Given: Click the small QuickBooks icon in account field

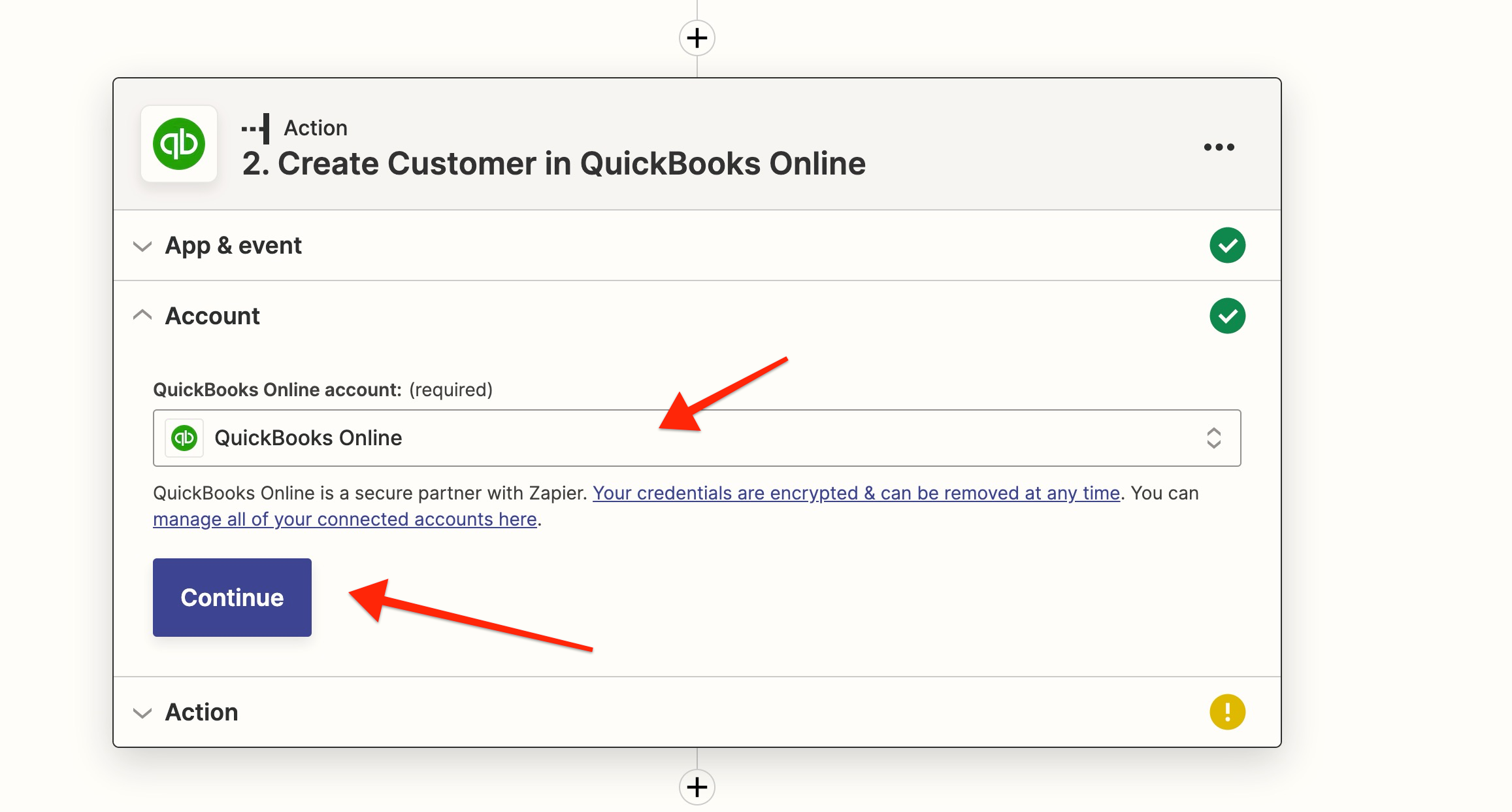Looking at the screenshot, I should pyautogui.click(x=184, y=438).
